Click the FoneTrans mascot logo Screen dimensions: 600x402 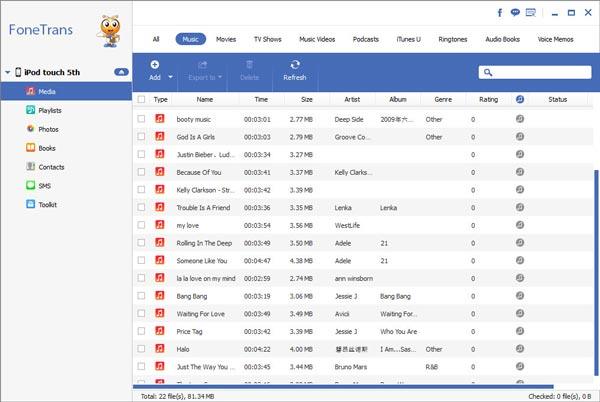(x=110, y=31)
